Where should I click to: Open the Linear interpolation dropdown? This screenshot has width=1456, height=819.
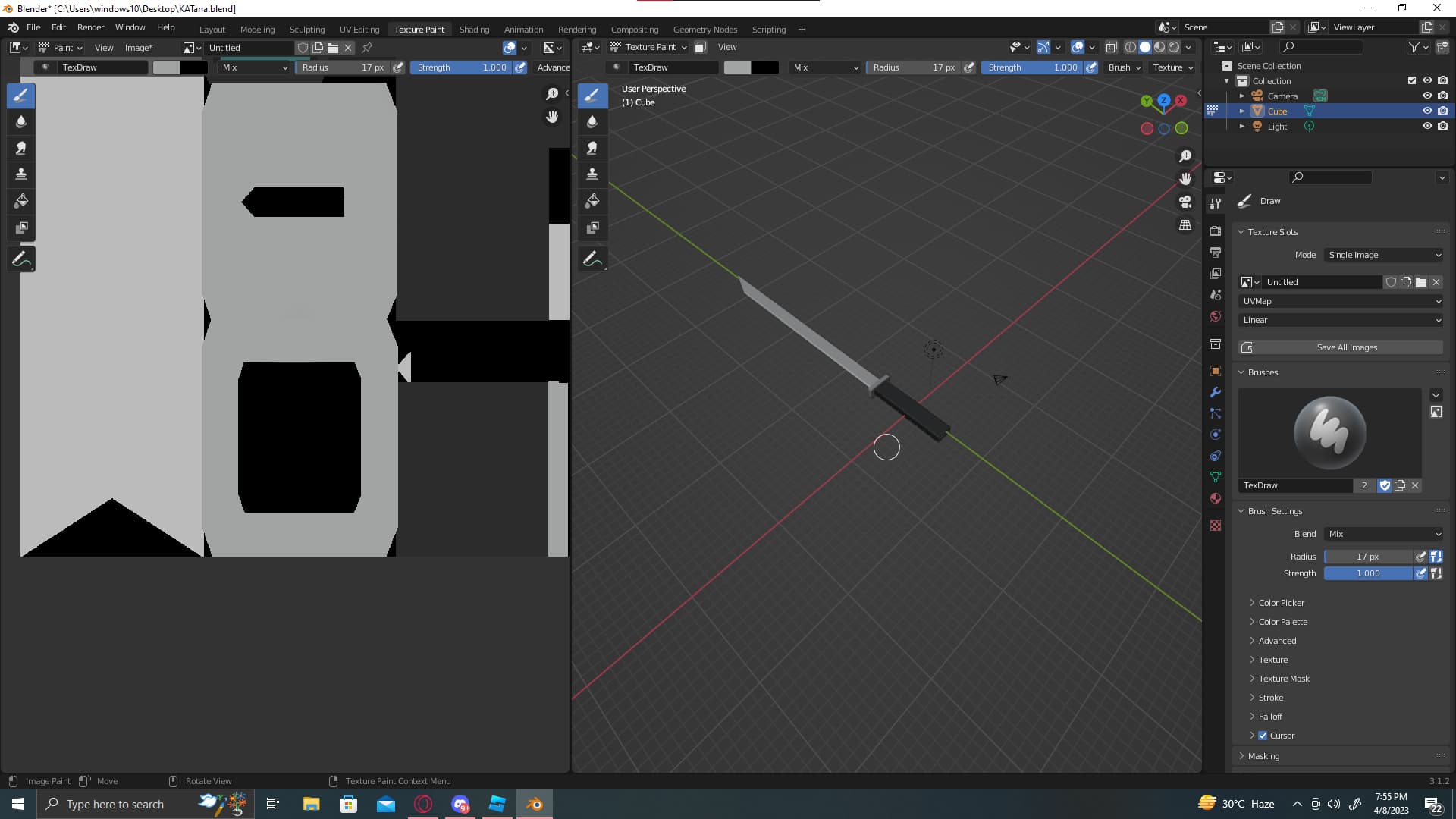pyautogui.click(x=1341, y=320)
